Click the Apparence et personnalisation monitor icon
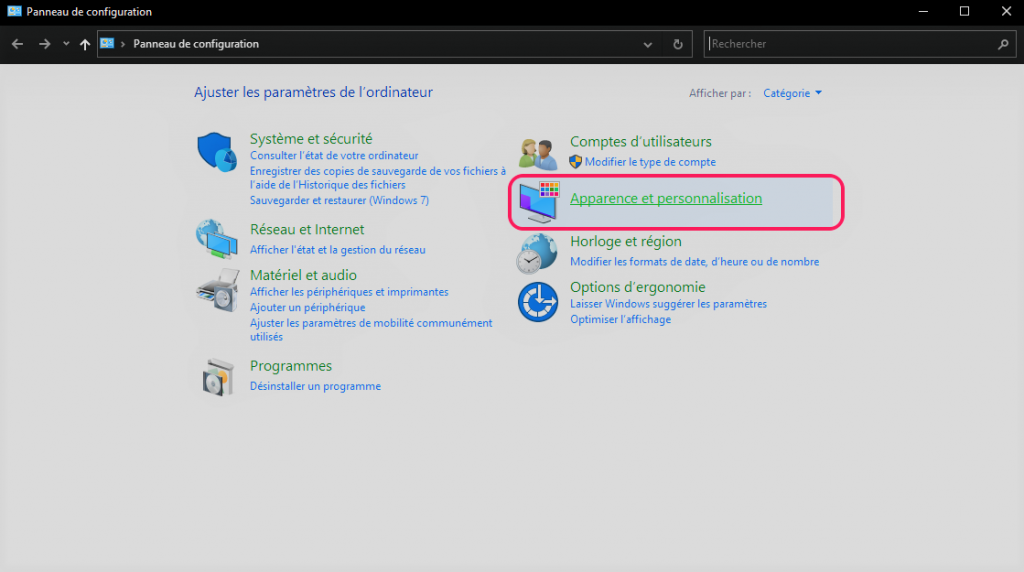 (539, 202)
